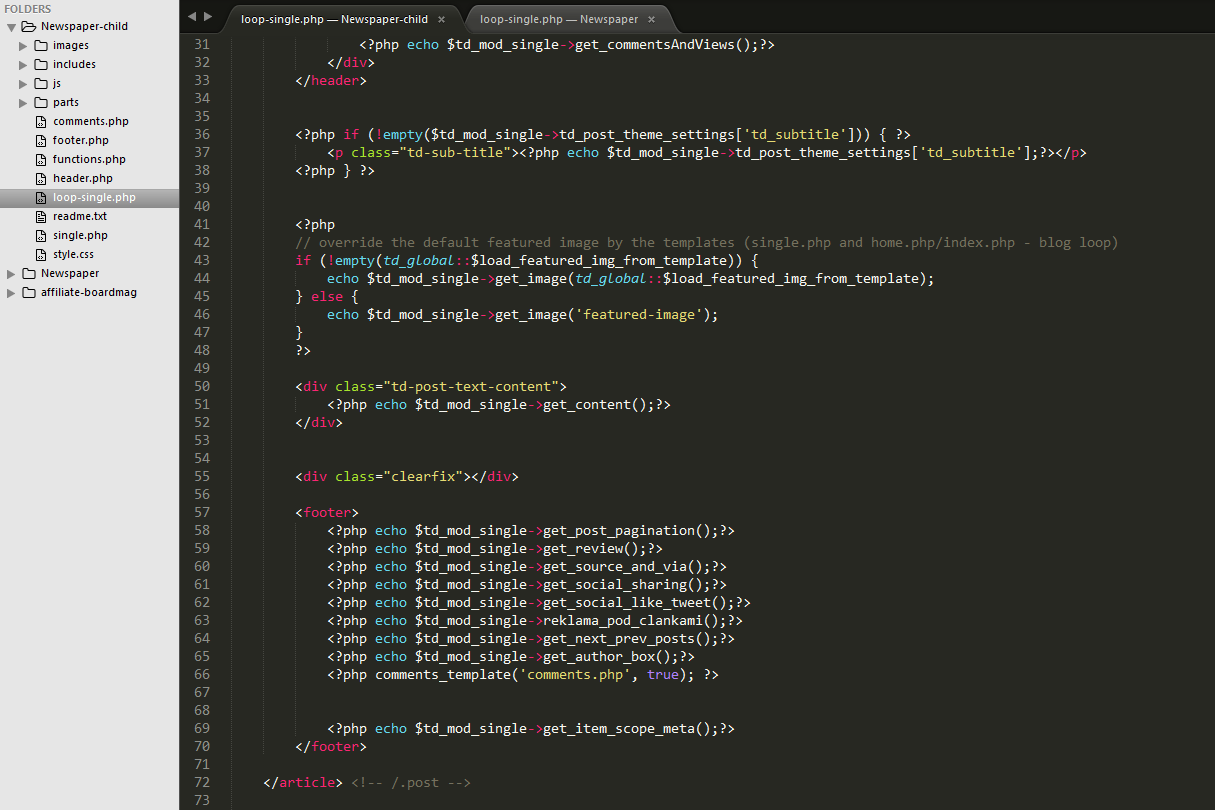Open style.css from the sidebar

[x=73, y=255]
